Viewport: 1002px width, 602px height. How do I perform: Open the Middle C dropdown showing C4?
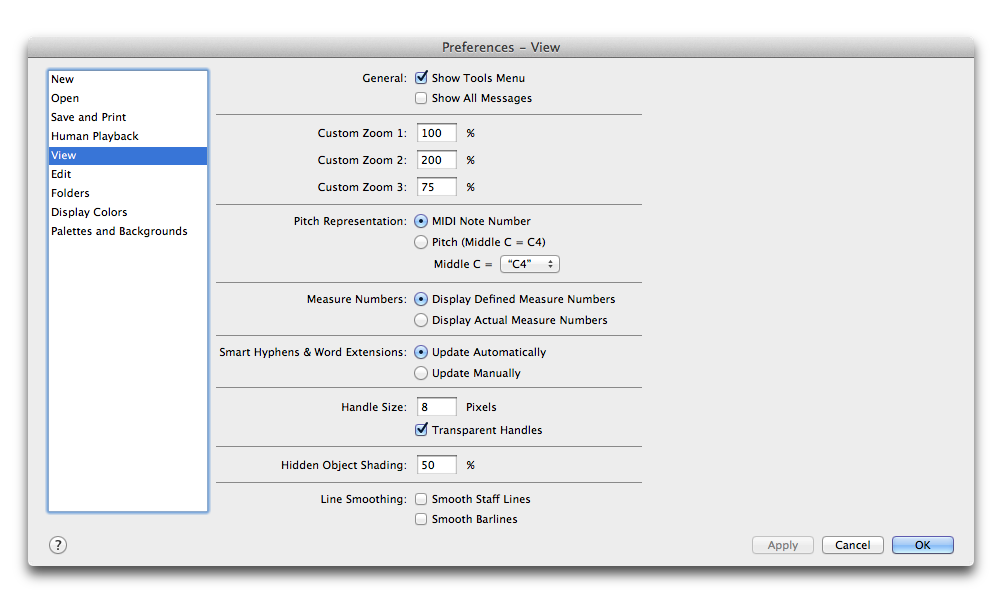529,263
